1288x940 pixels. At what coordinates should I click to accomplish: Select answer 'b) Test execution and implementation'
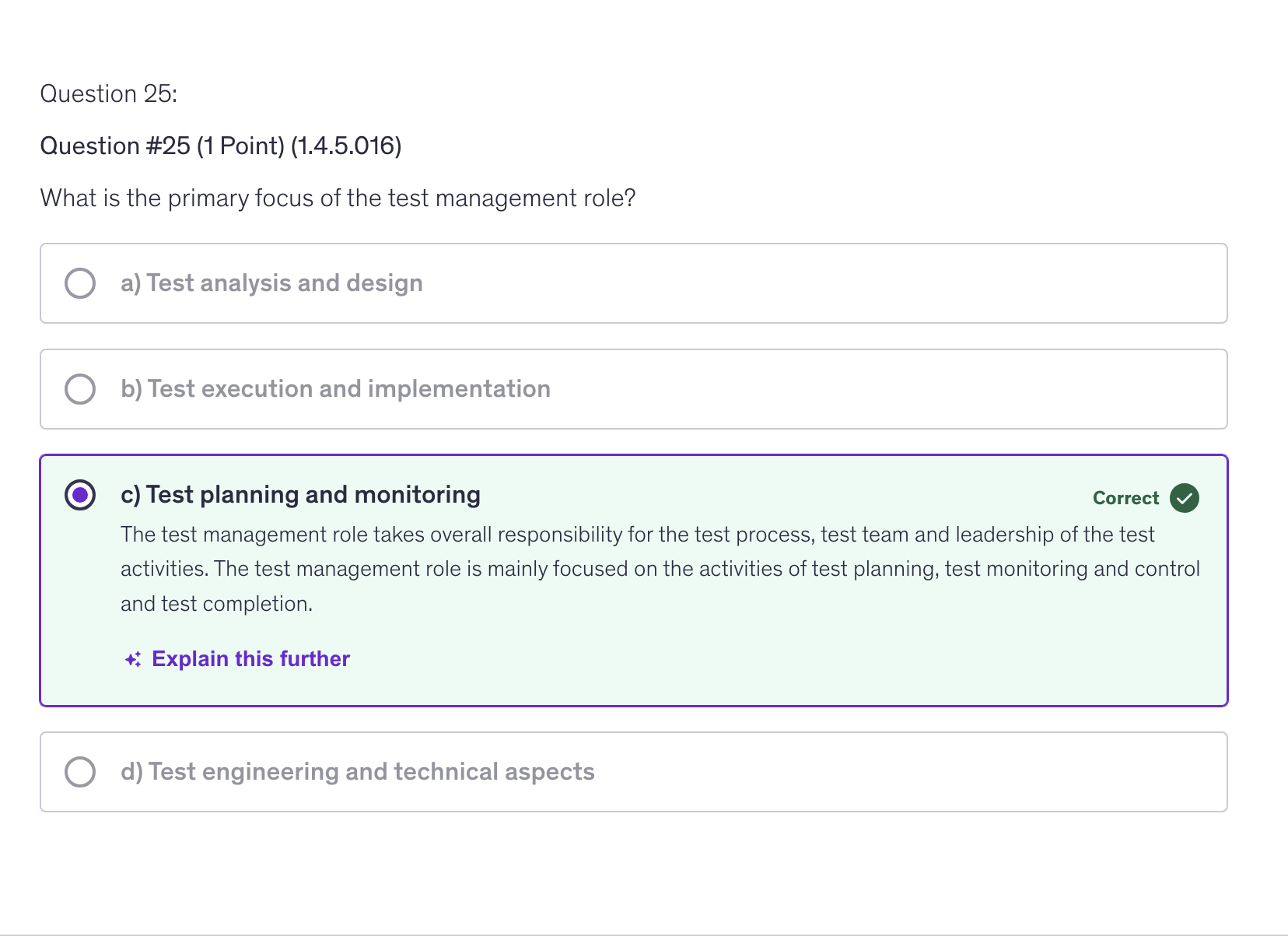tap(334, 388)
